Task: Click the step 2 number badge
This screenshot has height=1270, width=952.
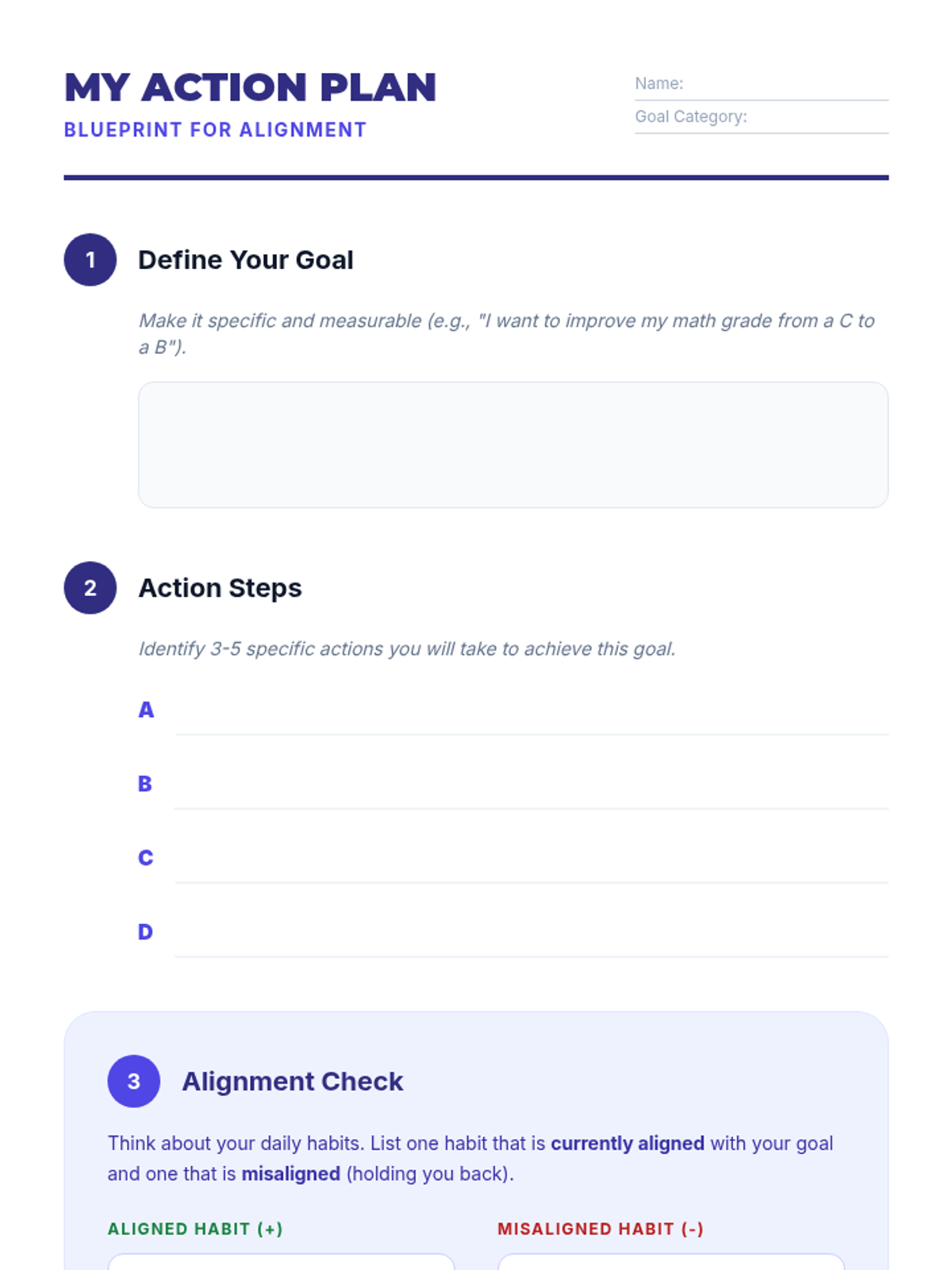Action: [90, 588]
